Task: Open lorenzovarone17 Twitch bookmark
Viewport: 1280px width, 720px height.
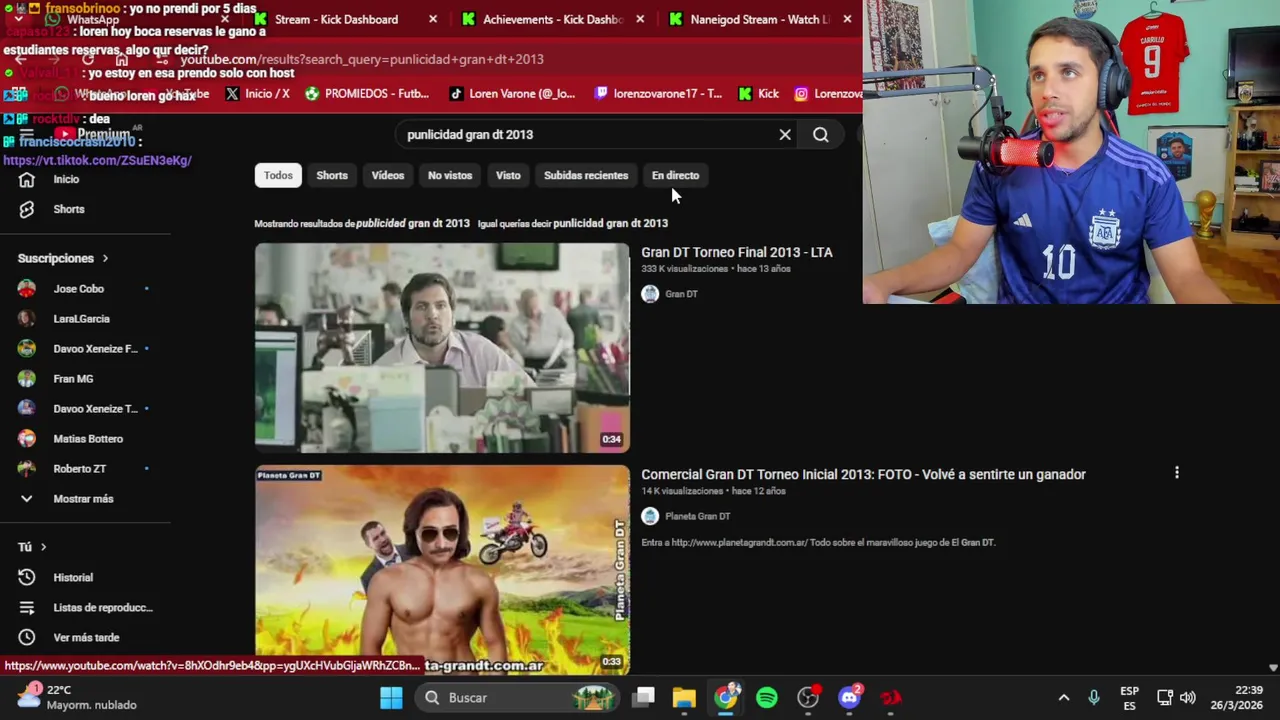Action: [x=658, y=94]
